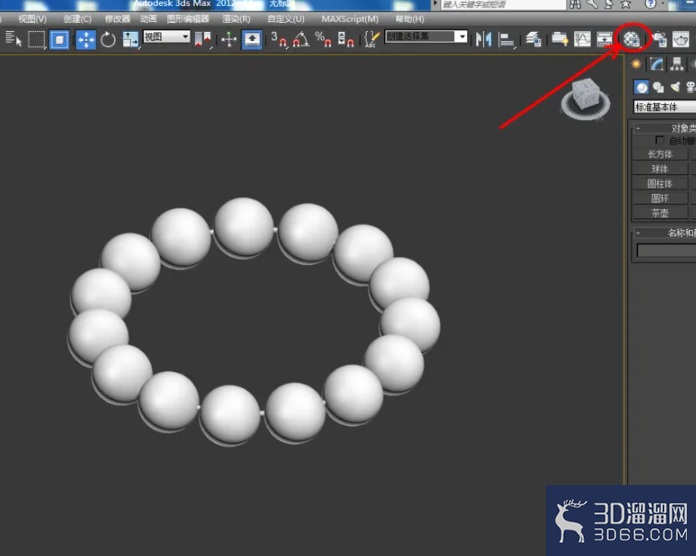Click the object name input field
This screenshot has width=696, height=556.
coord(666,250)
